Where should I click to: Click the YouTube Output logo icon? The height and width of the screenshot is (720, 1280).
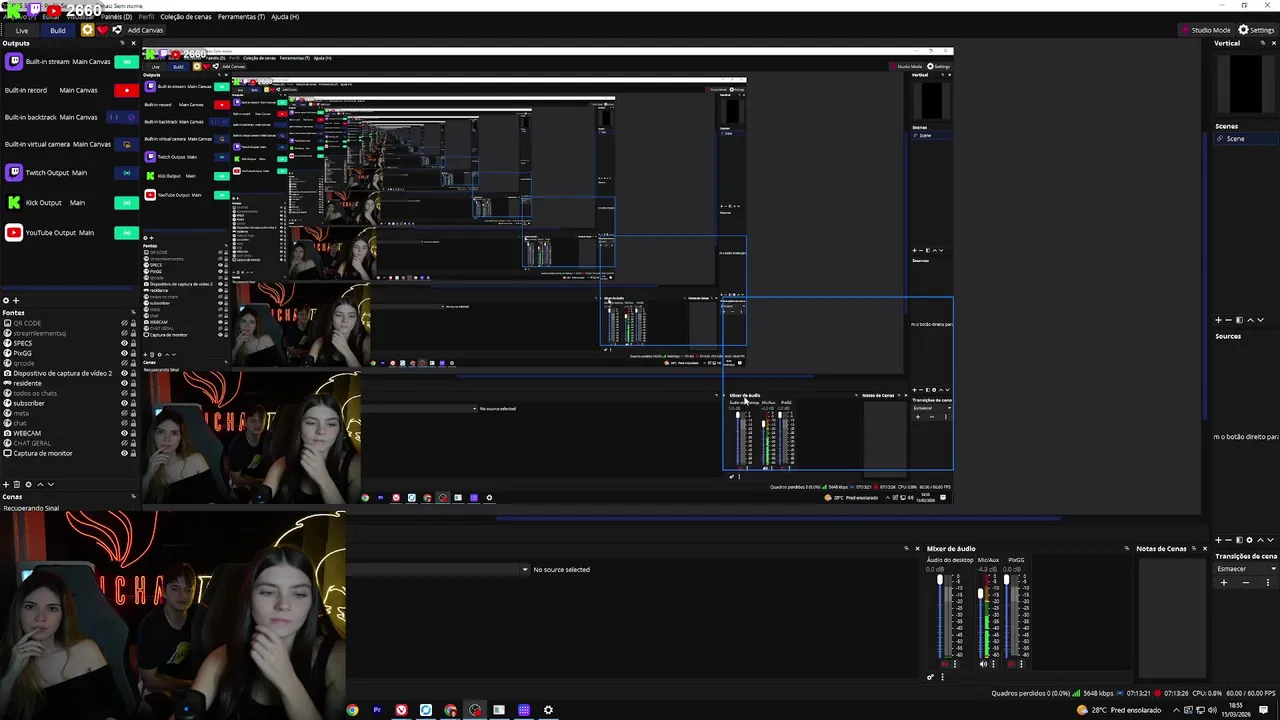click(x=14, y=233)
